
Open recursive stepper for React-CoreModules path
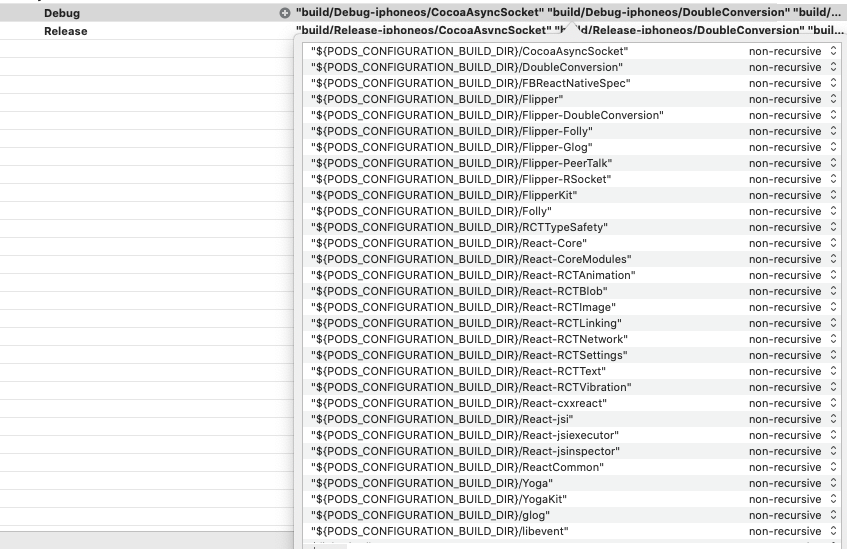pyautogui.click(x=833, y=259)
